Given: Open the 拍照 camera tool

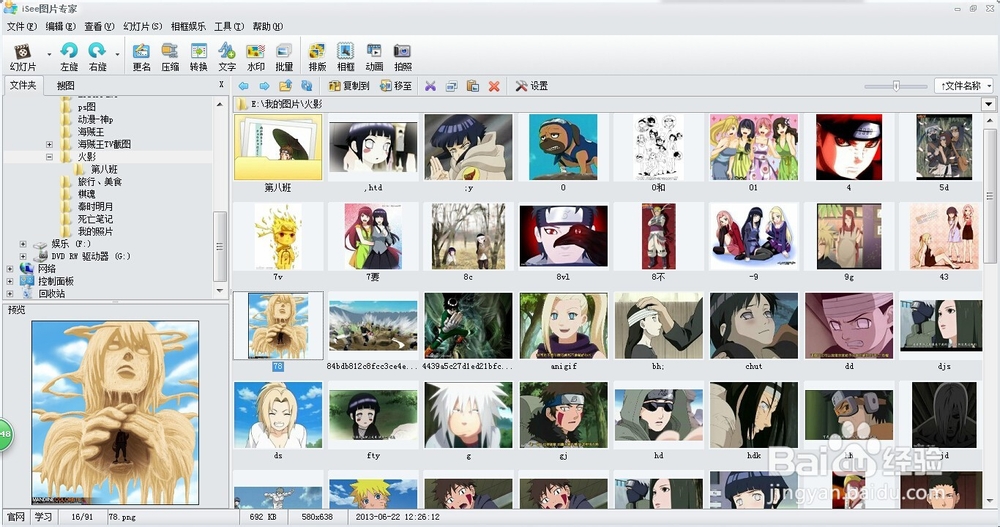Looking at the screenshot, I should point(402,56).
